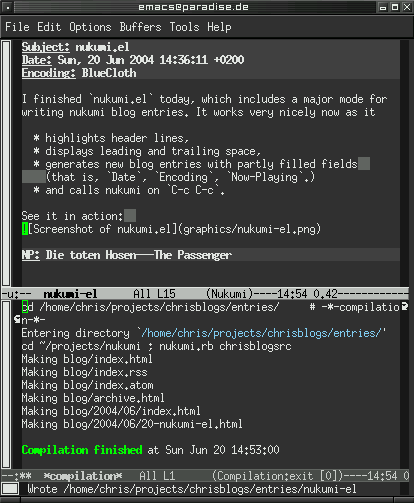Viewport: 414px width, 503px height.
Task: Click the (Nukumi) major mode indicator
Action: point(230,294)
